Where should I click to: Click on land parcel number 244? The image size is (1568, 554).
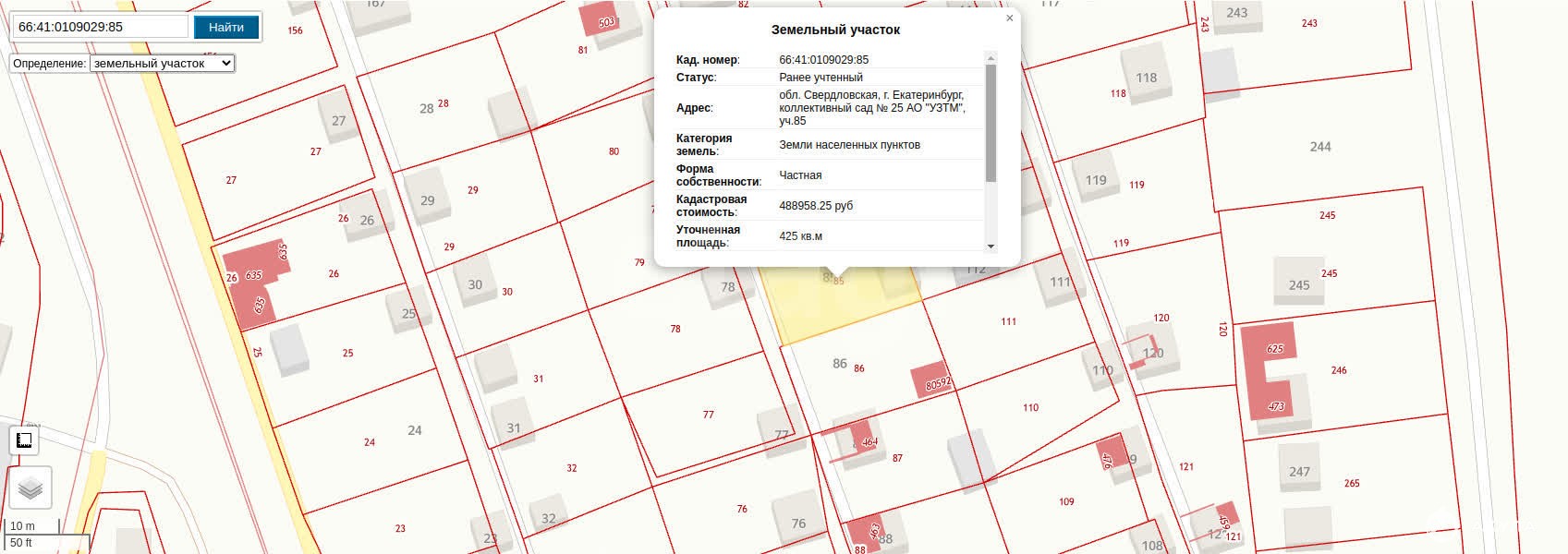(1319, 147)
